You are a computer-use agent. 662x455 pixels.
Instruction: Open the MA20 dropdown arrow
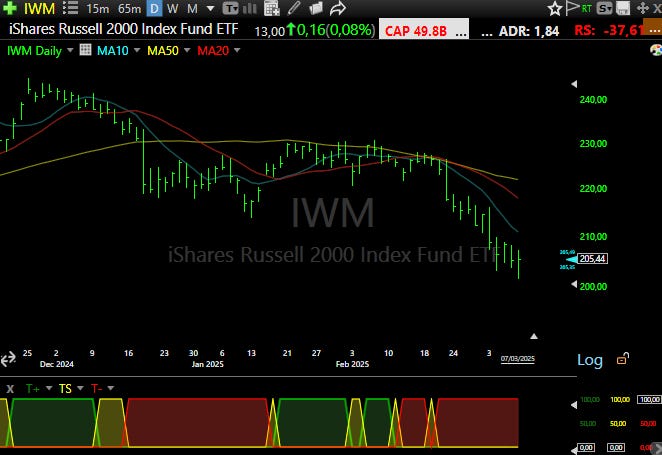(x=237, y=50)
